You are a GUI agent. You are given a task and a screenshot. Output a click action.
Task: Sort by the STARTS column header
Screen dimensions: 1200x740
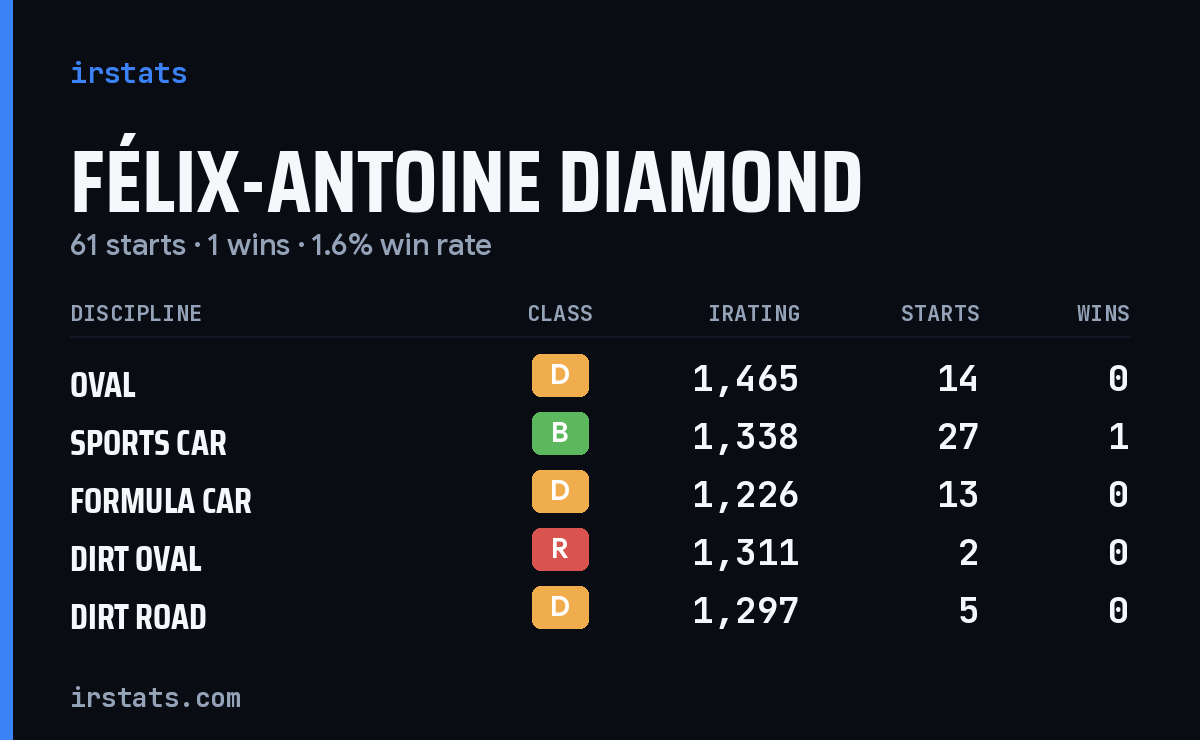pos(940,314)
